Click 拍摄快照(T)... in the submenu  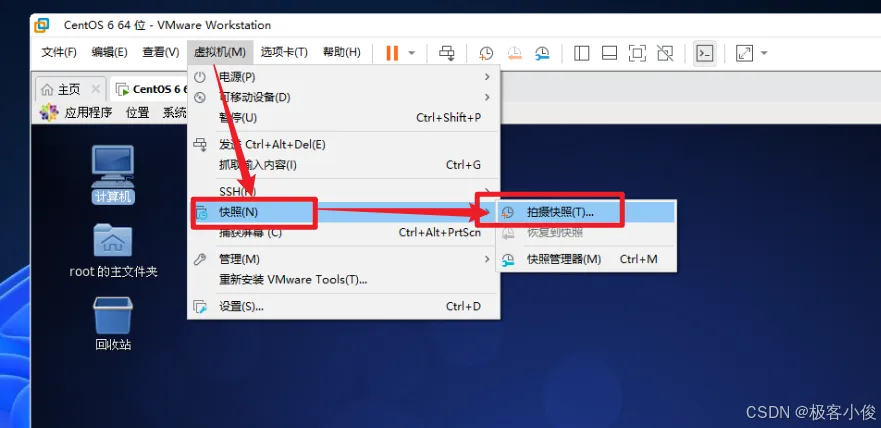[586, 212]
